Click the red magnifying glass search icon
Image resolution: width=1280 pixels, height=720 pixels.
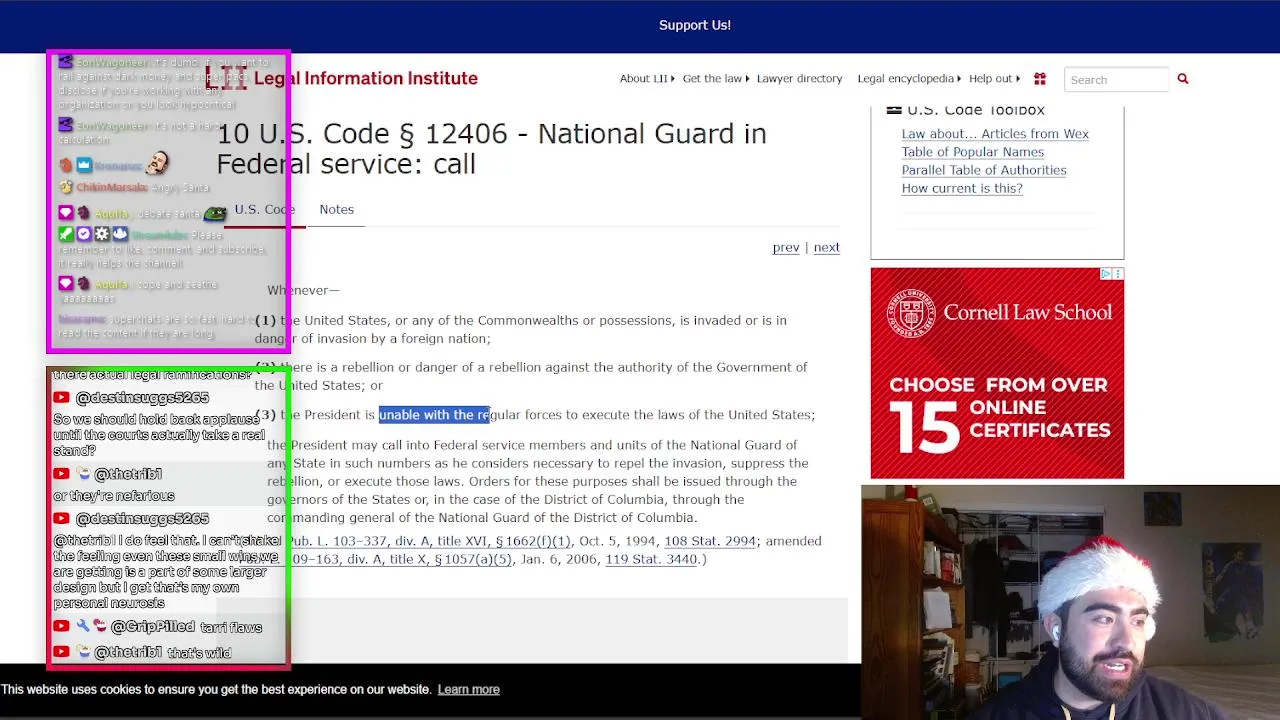[1183, 79]
